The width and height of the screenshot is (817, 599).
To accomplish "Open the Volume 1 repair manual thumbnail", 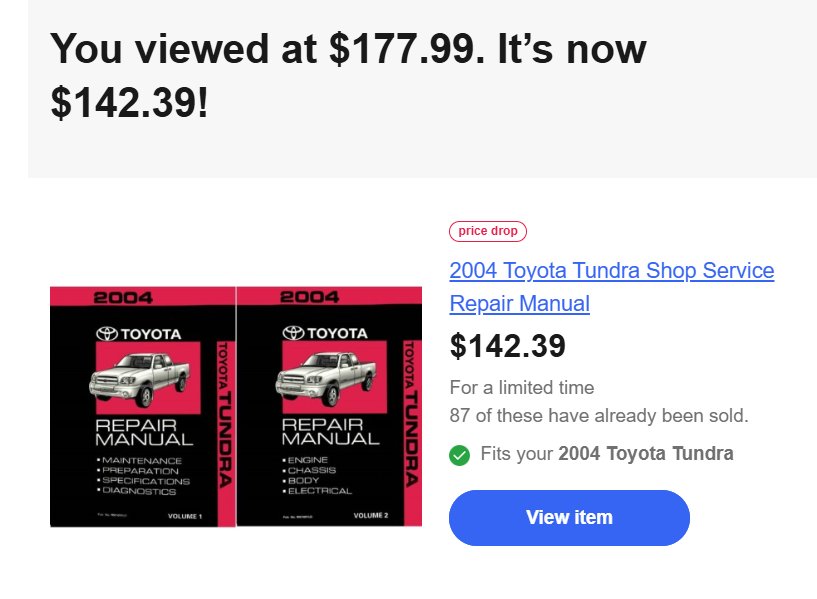I will click(x=143, y=407).
